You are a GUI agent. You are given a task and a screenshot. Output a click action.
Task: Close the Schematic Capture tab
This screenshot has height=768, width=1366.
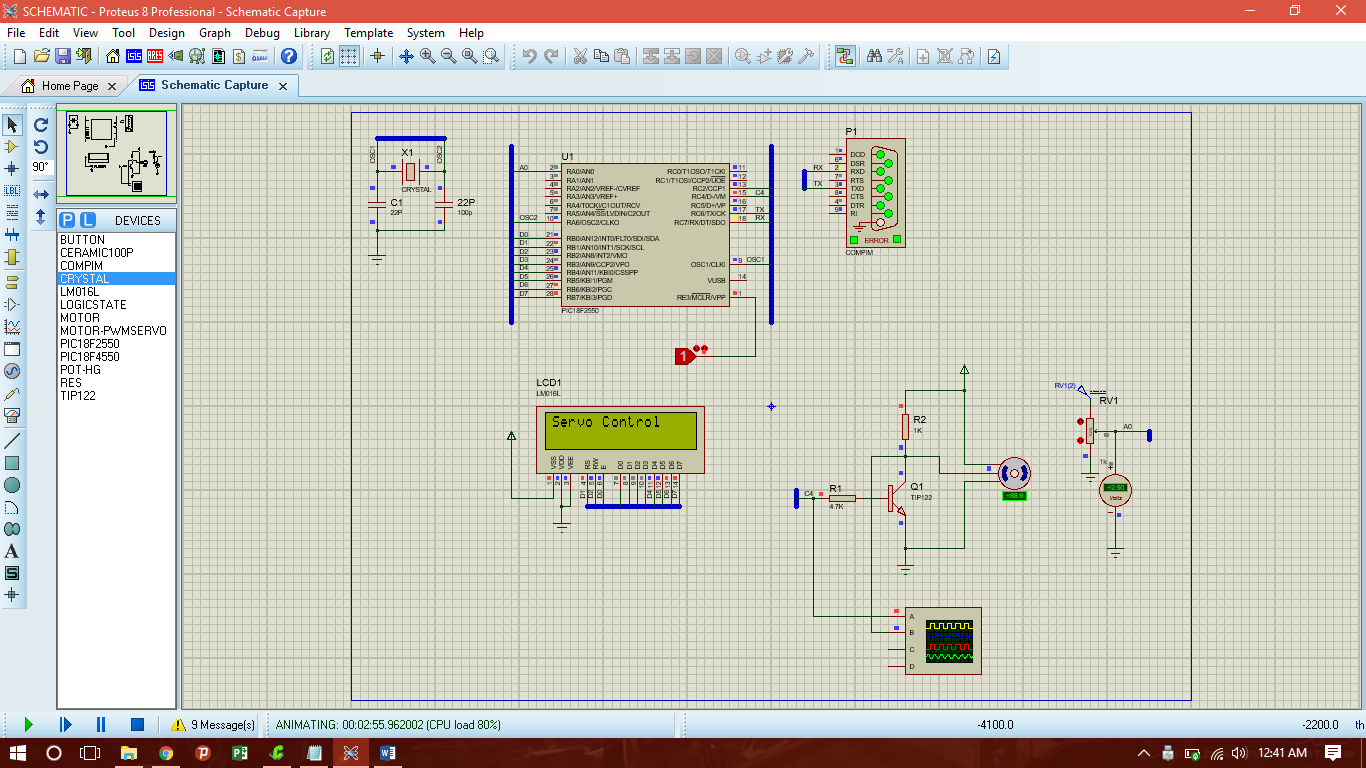(282, 86)
